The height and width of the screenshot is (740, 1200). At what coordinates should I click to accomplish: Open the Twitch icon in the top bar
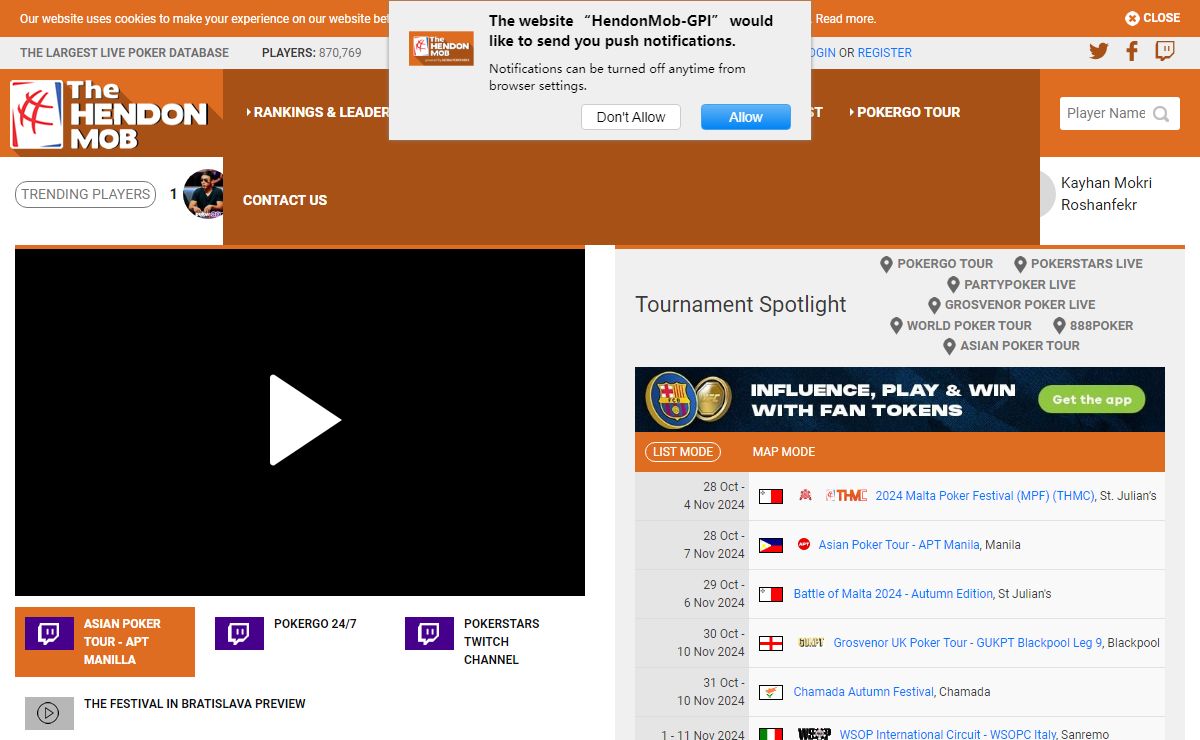pyautogui.click(x=1165, y=52)
